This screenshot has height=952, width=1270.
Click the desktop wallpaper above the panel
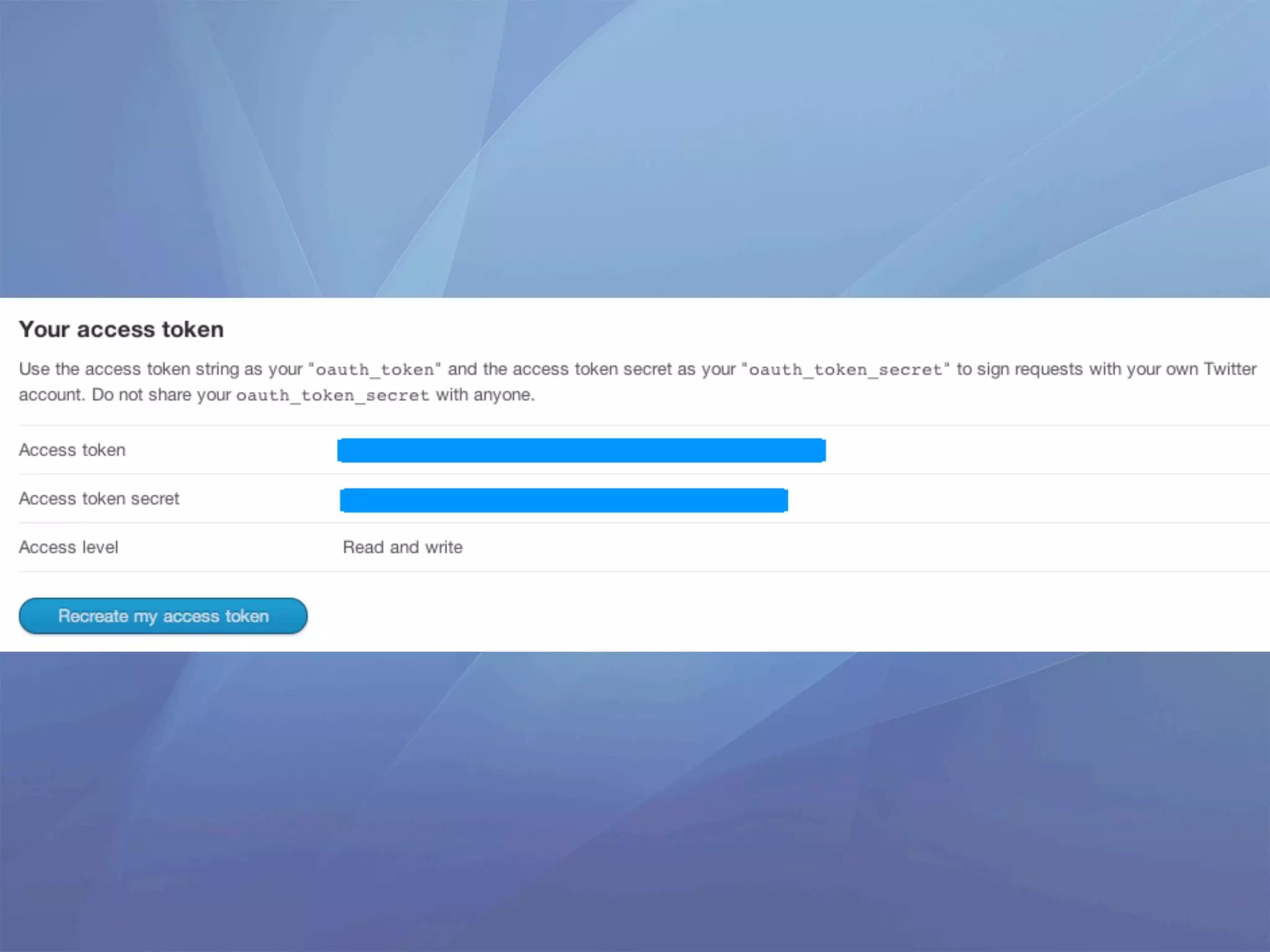pos(635,149)
